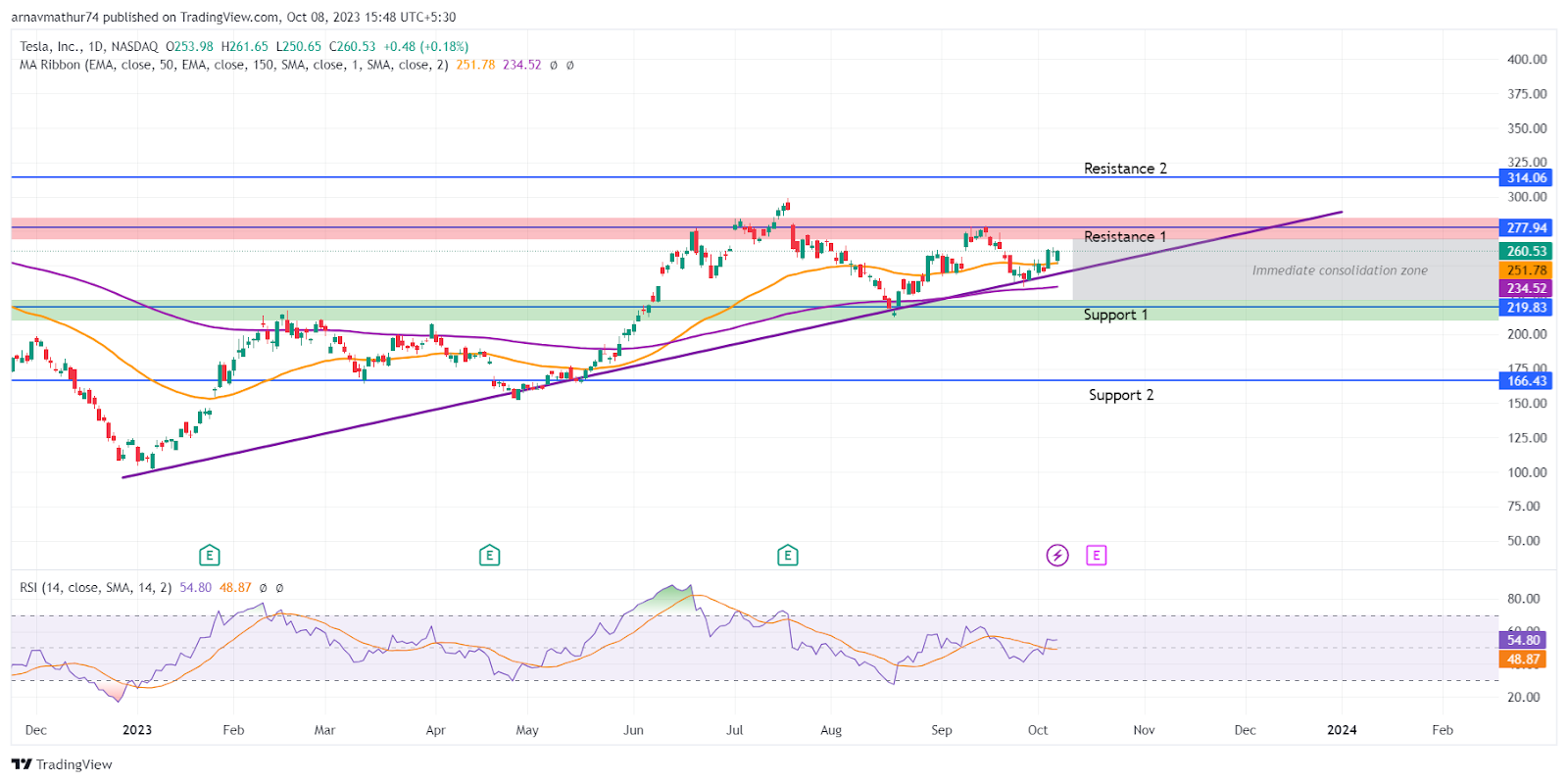The image size is (1568, 783).
Task: Click the April earnings E marker
Action: pyautogui.click(x=489, y=556)
